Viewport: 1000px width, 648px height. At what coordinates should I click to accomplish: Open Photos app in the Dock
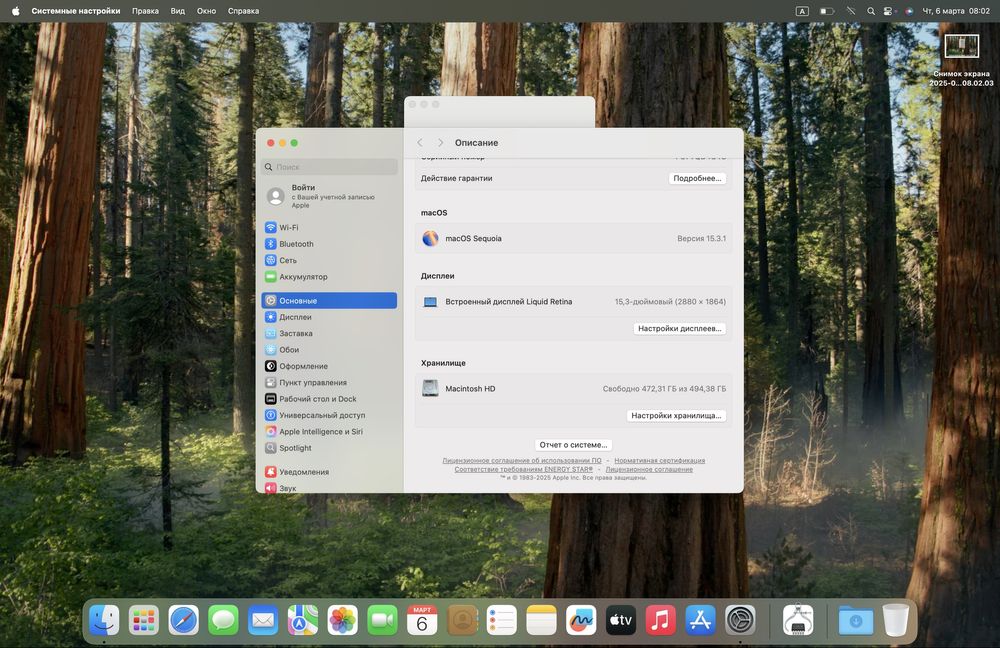(342, 620)
